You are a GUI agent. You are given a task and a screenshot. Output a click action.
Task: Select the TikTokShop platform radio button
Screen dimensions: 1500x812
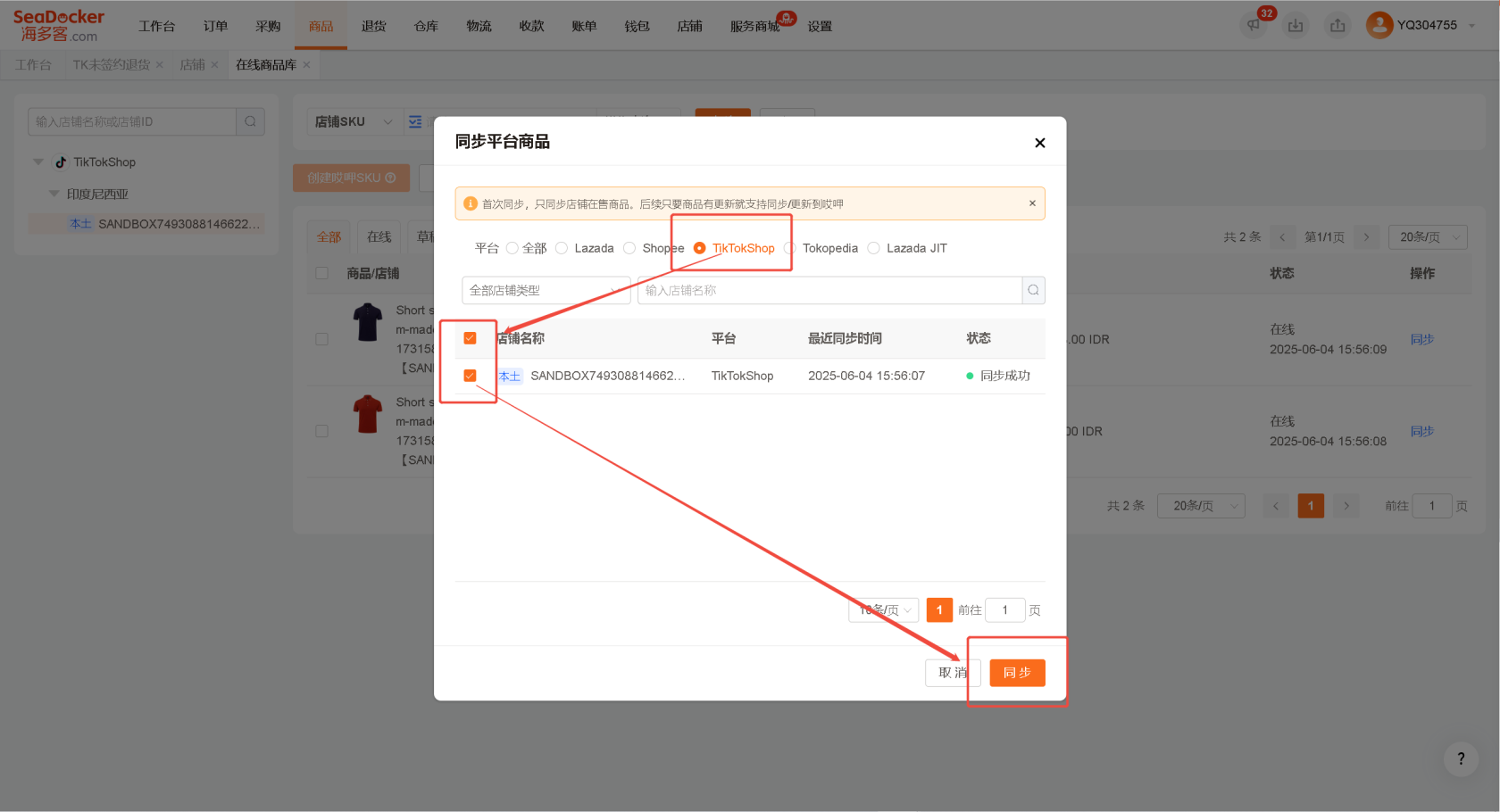pyautogui.click(x=699, y=248)
